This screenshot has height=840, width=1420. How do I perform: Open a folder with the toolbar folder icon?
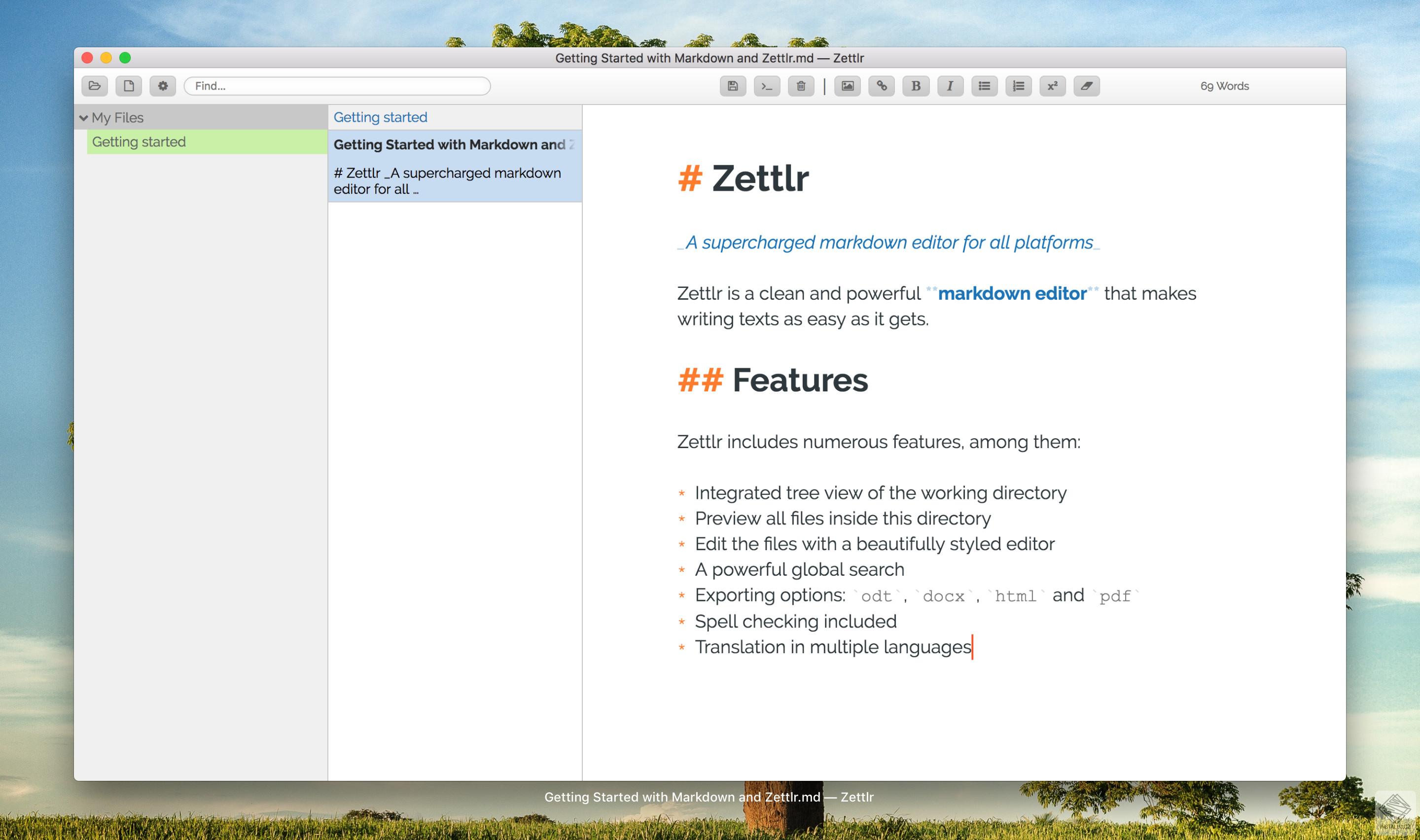pos(95,86)
